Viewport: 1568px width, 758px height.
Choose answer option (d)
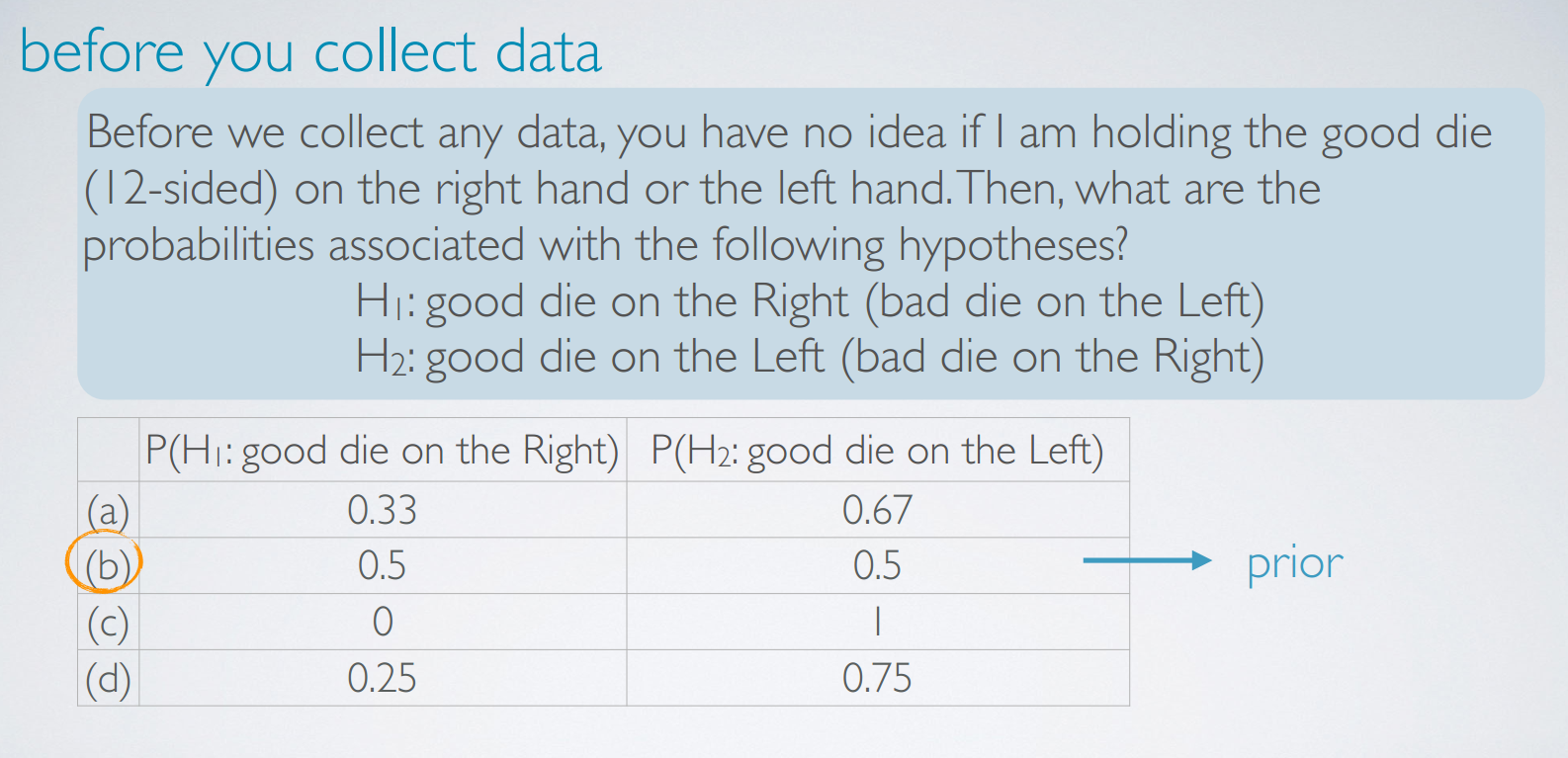point(108,679)
